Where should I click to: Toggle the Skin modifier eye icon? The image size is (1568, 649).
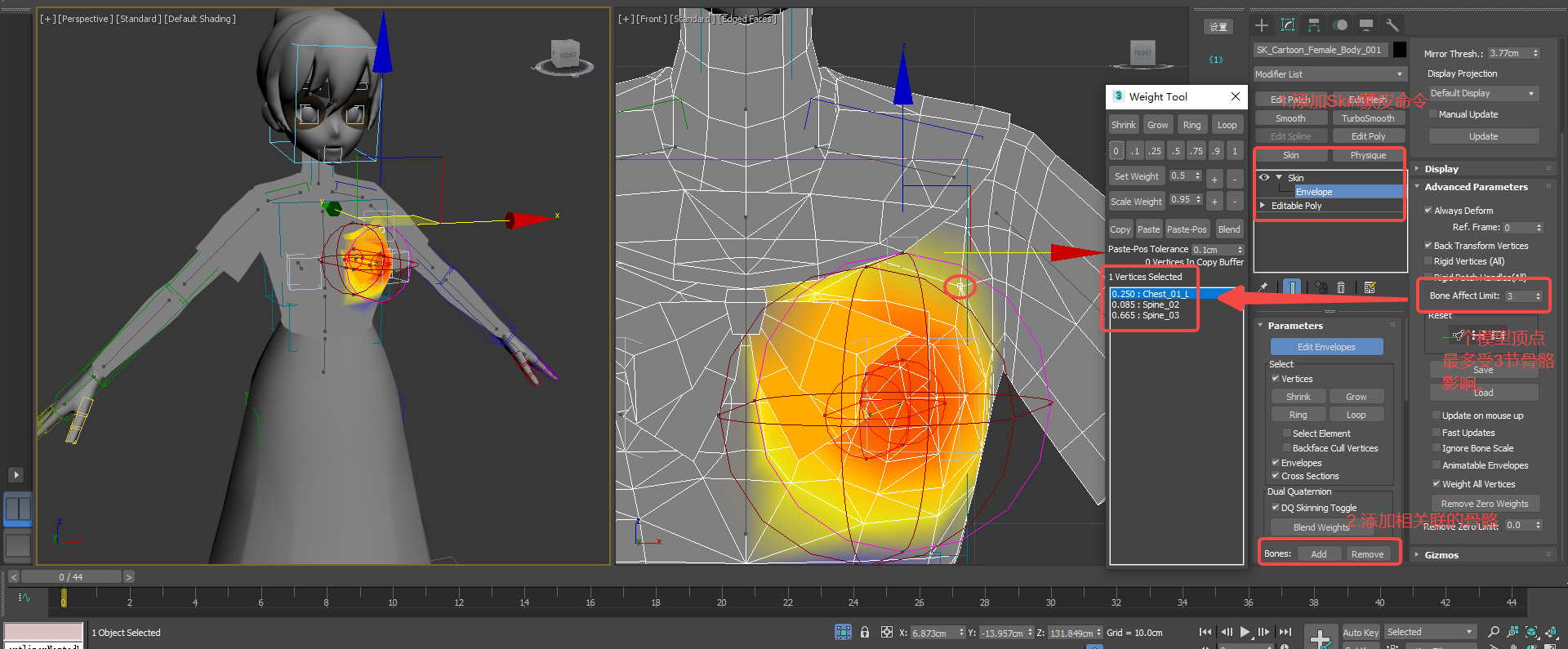pos(1264,177)
